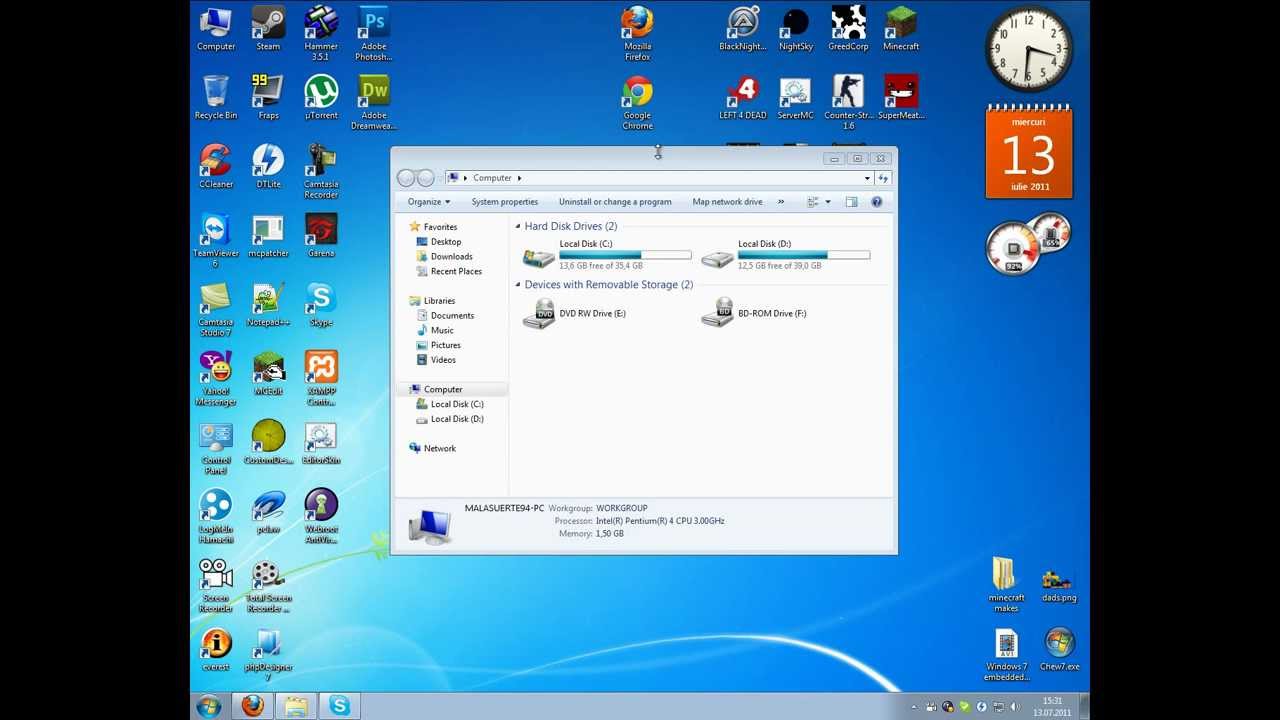Open the address bar history dropdown
The width and height of the screenshot is (1280, 720).
click(867, 178)
